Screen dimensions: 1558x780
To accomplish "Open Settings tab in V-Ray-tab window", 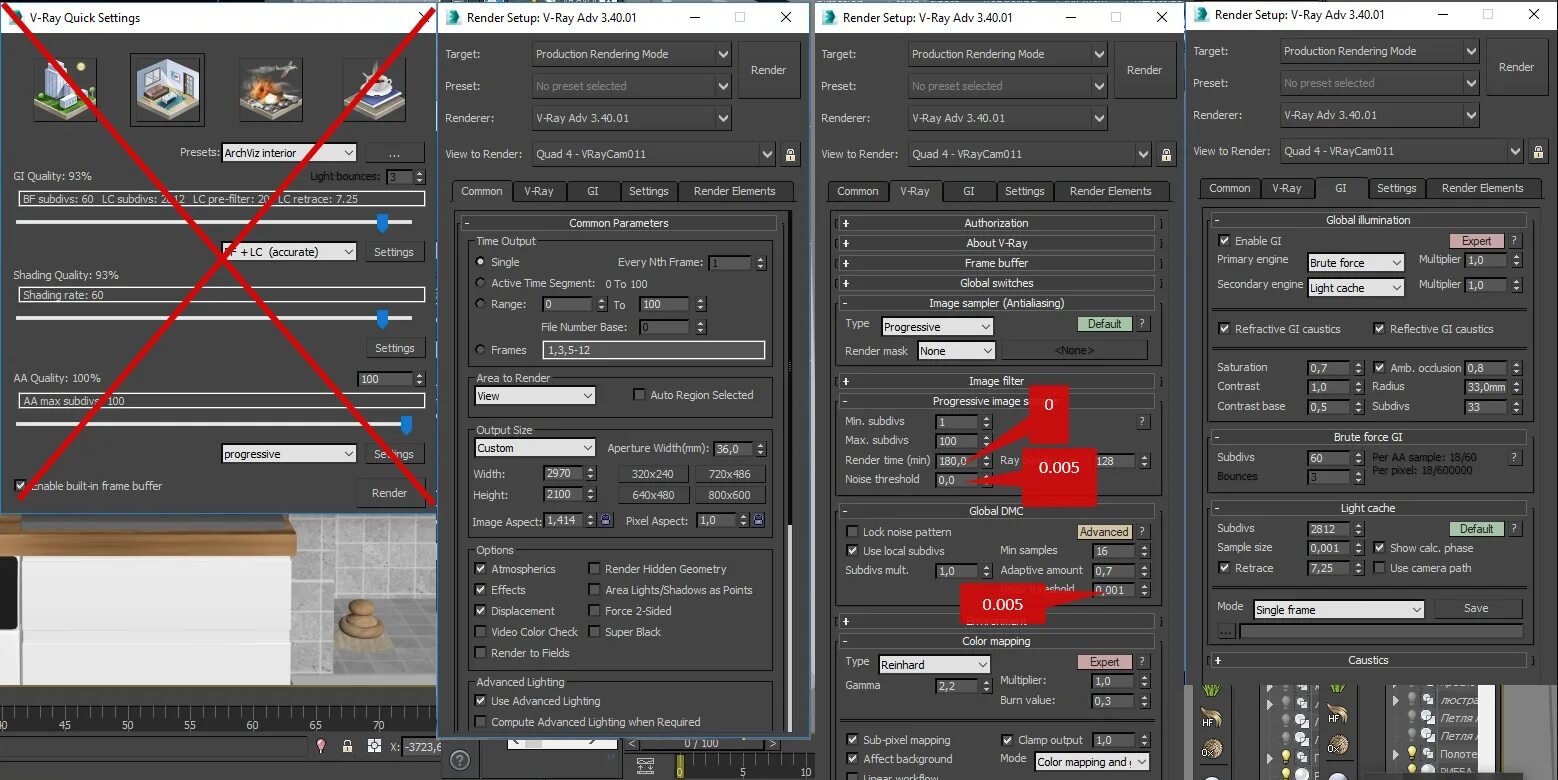I will pyautogui.click(x=1025, y=191).
